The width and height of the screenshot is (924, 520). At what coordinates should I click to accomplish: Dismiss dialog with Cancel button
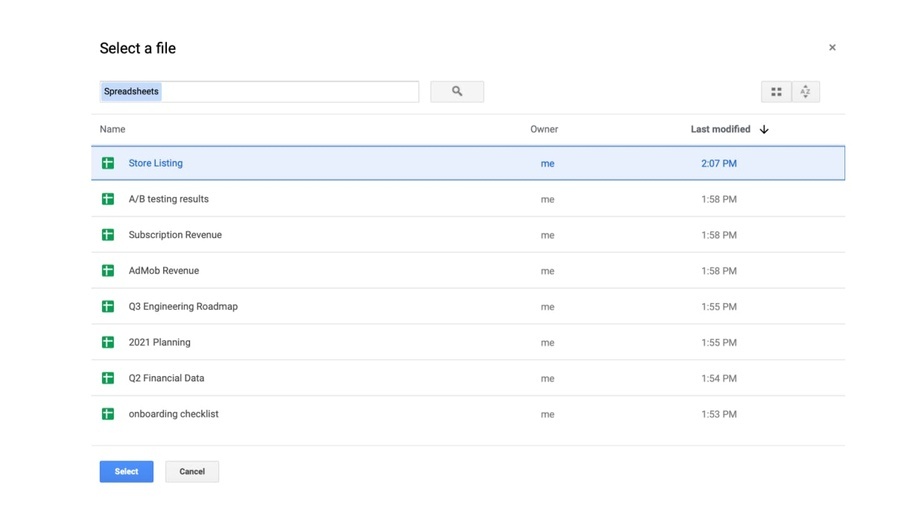coord(192,472)
